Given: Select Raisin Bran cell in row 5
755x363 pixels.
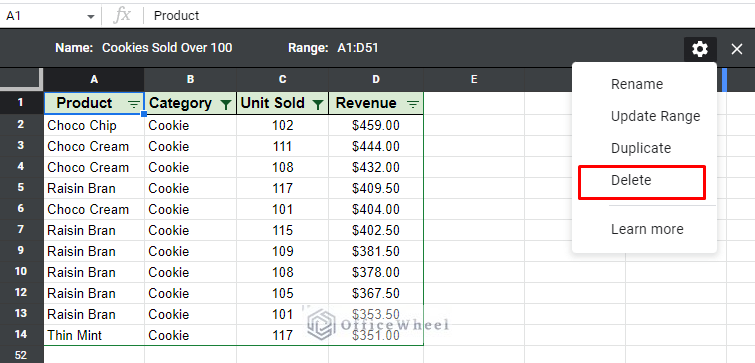Looking at the screenshot, I should point(94,188).
